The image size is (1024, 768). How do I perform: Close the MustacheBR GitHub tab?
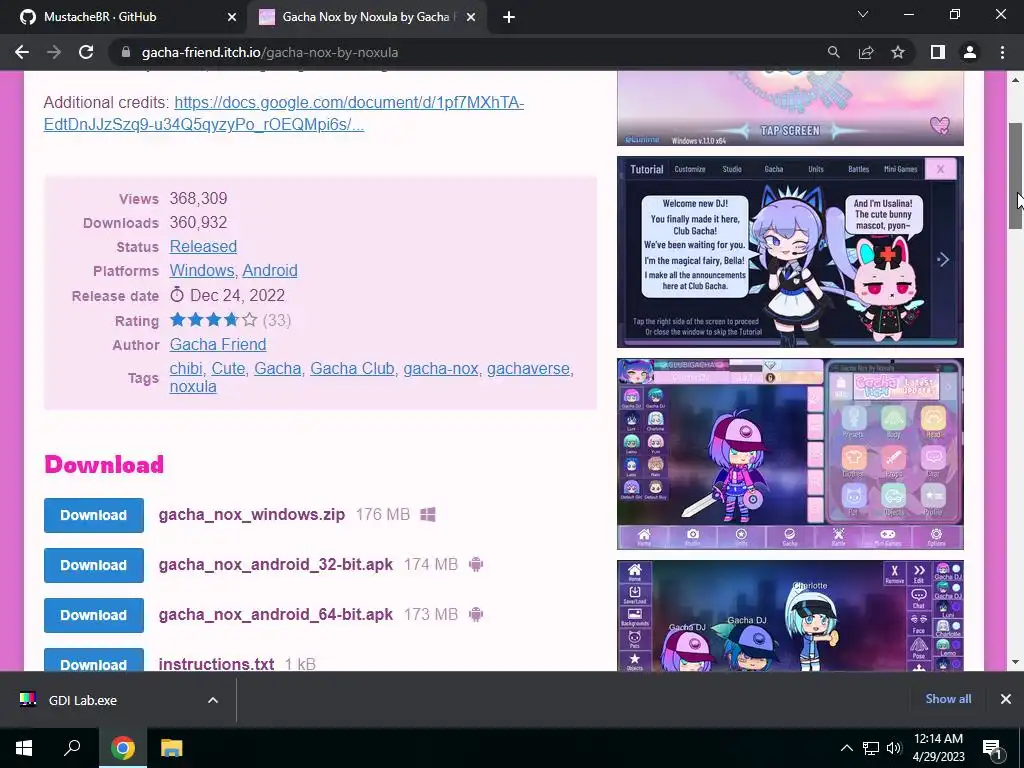point(232,17)
